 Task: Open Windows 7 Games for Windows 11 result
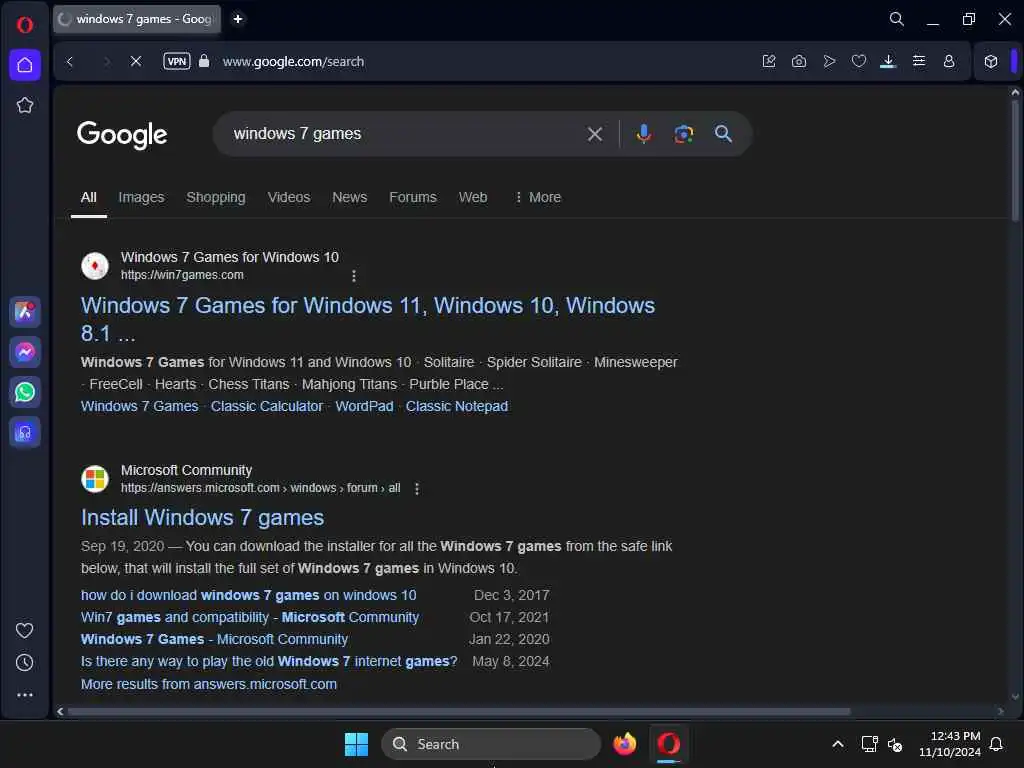click(368, 319)
